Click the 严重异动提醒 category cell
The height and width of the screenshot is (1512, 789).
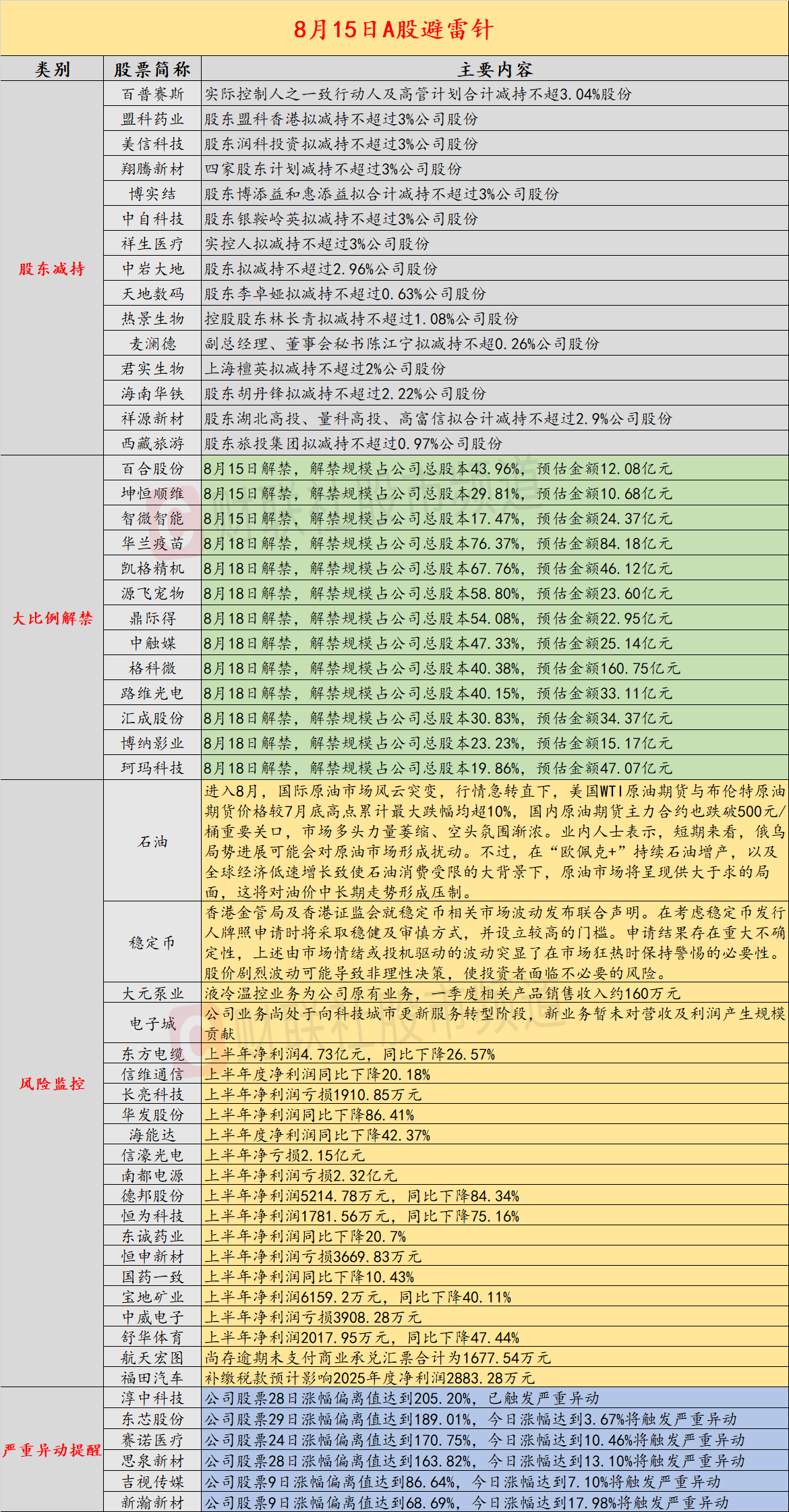tap(52, 1450)
